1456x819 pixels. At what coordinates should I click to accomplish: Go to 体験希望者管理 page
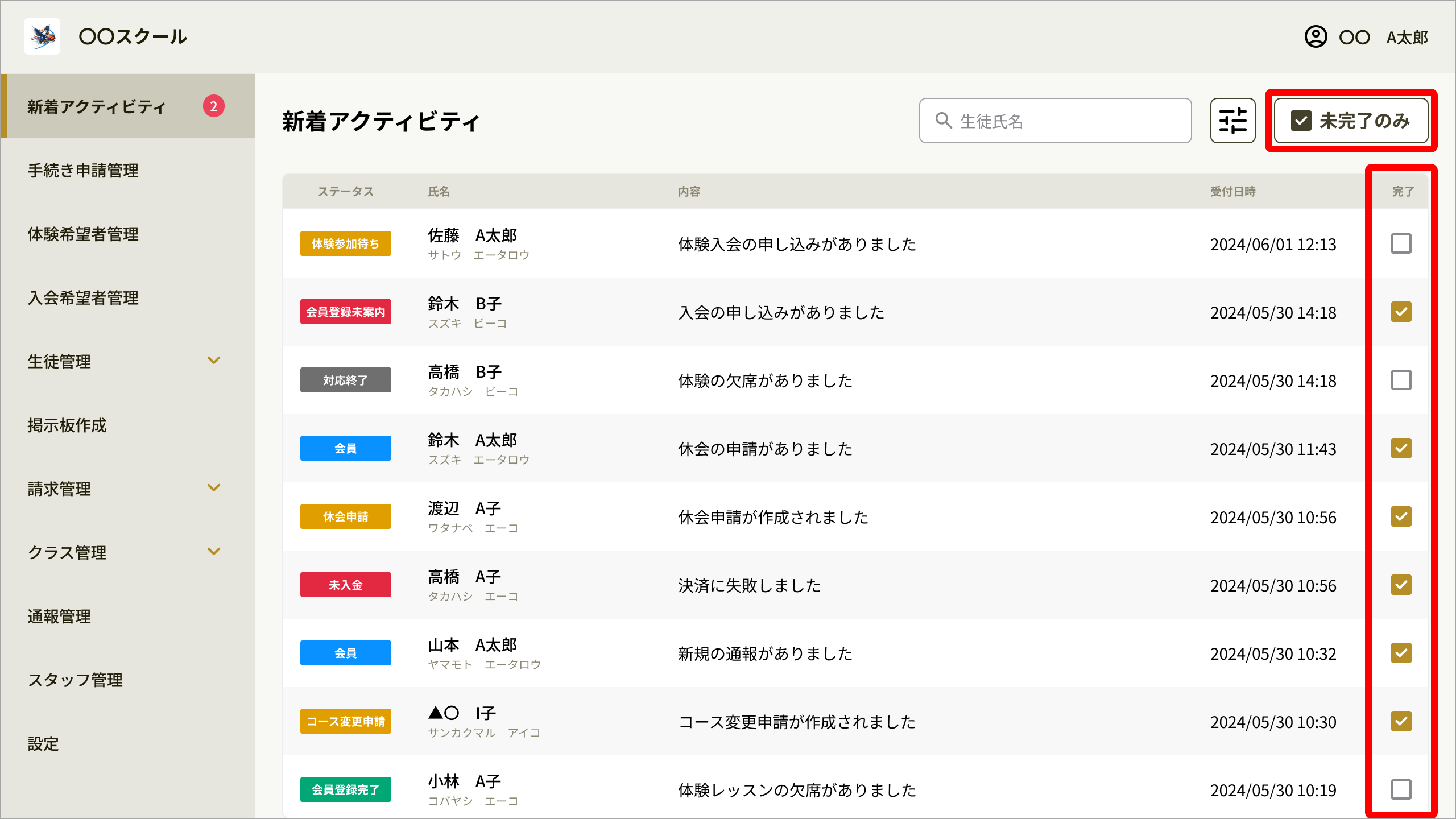click(128, 234)
